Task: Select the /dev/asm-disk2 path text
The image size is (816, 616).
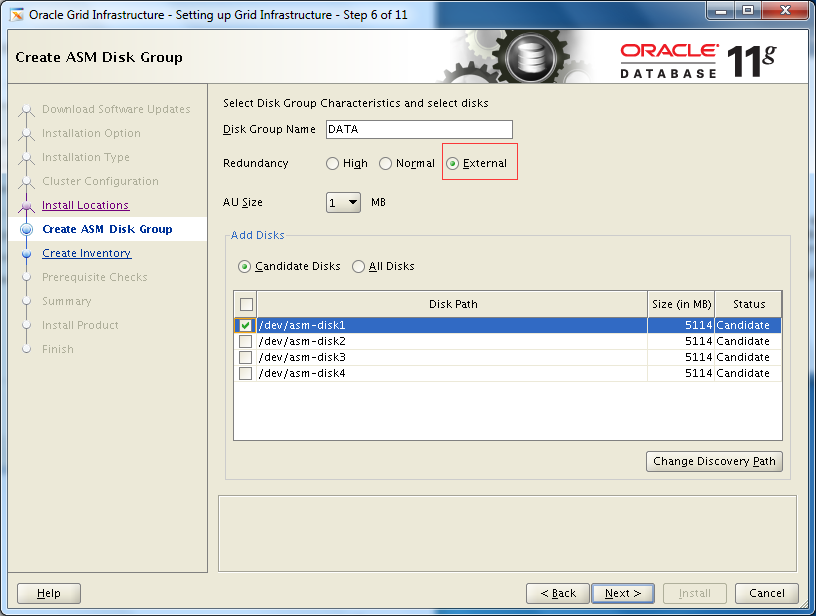Action: point(302,341)
